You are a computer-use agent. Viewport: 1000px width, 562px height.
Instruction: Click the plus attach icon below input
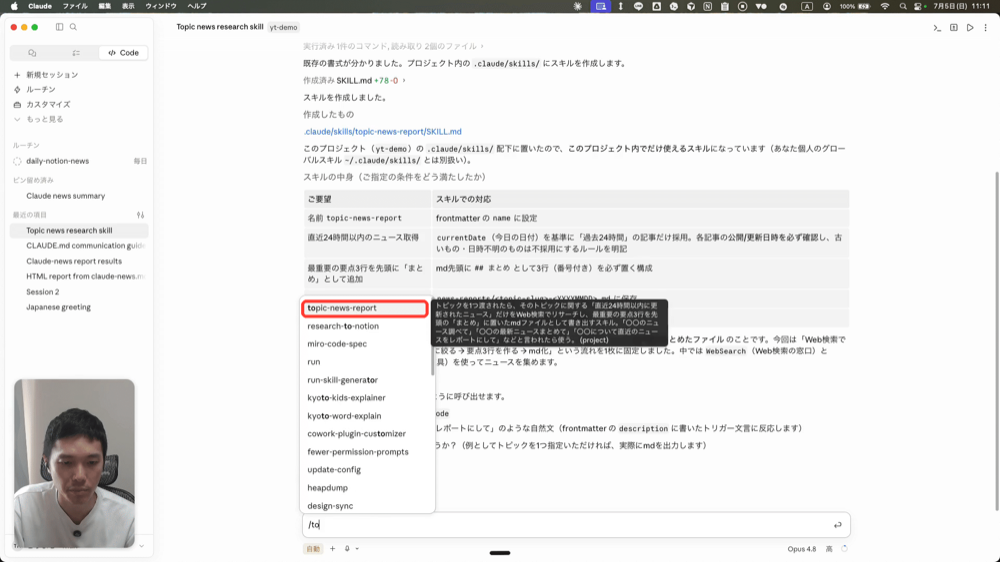tap(332, 549)
